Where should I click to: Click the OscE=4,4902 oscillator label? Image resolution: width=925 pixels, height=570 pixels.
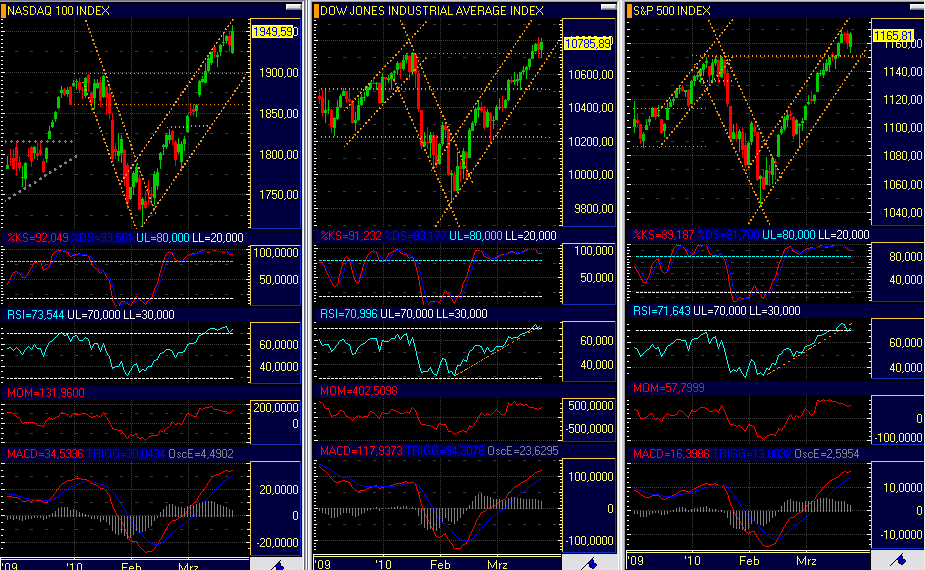point(201,454)
